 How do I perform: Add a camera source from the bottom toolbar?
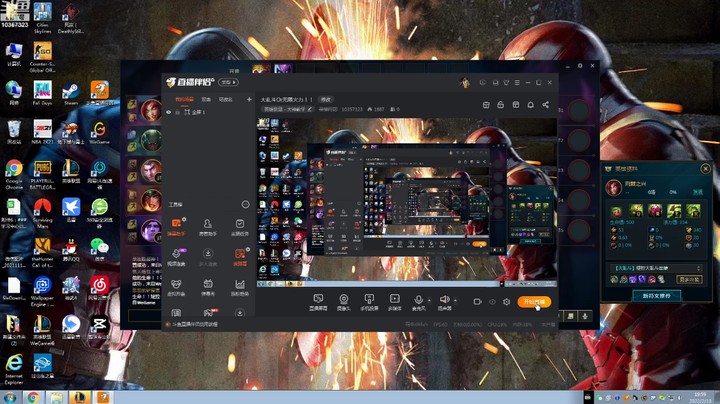[343, 302]
